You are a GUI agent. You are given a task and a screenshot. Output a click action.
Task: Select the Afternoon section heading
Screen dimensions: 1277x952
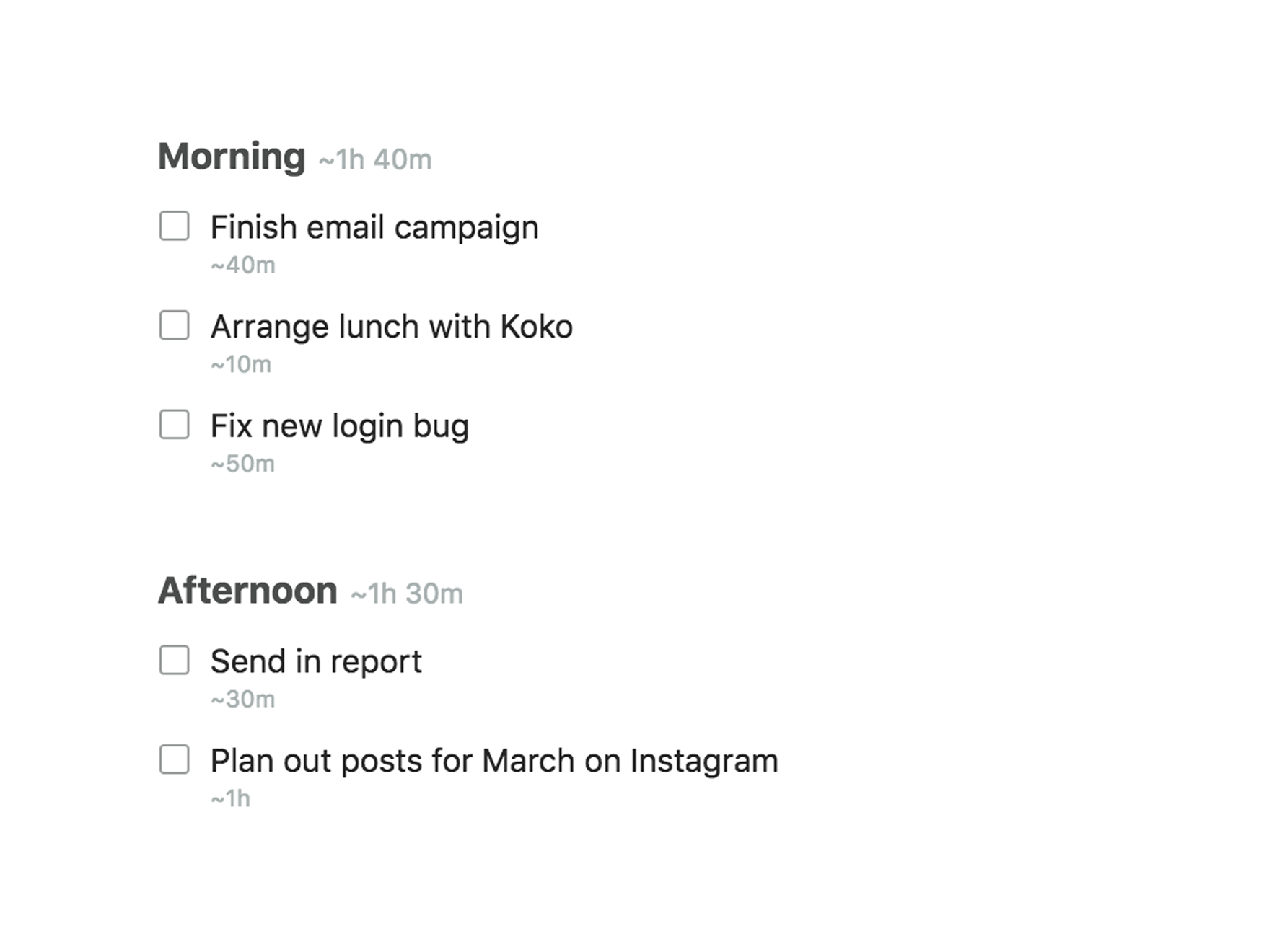[x=247, y=591]
